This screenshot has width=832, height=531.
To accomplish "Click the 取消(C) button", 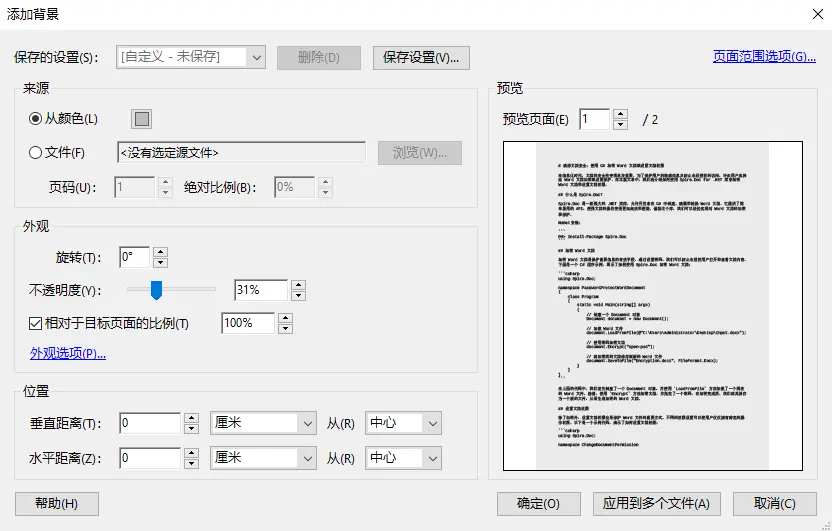I will [775, 503].
